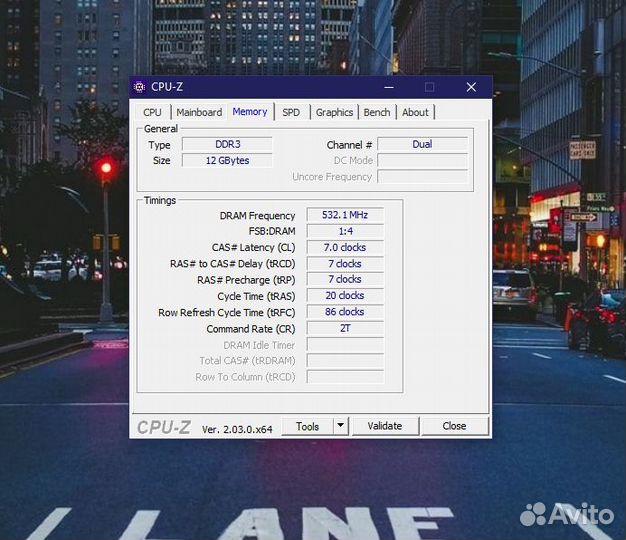
Task: Click the Ver. 2.03.0.x64 version text
Action: point(237,429)
